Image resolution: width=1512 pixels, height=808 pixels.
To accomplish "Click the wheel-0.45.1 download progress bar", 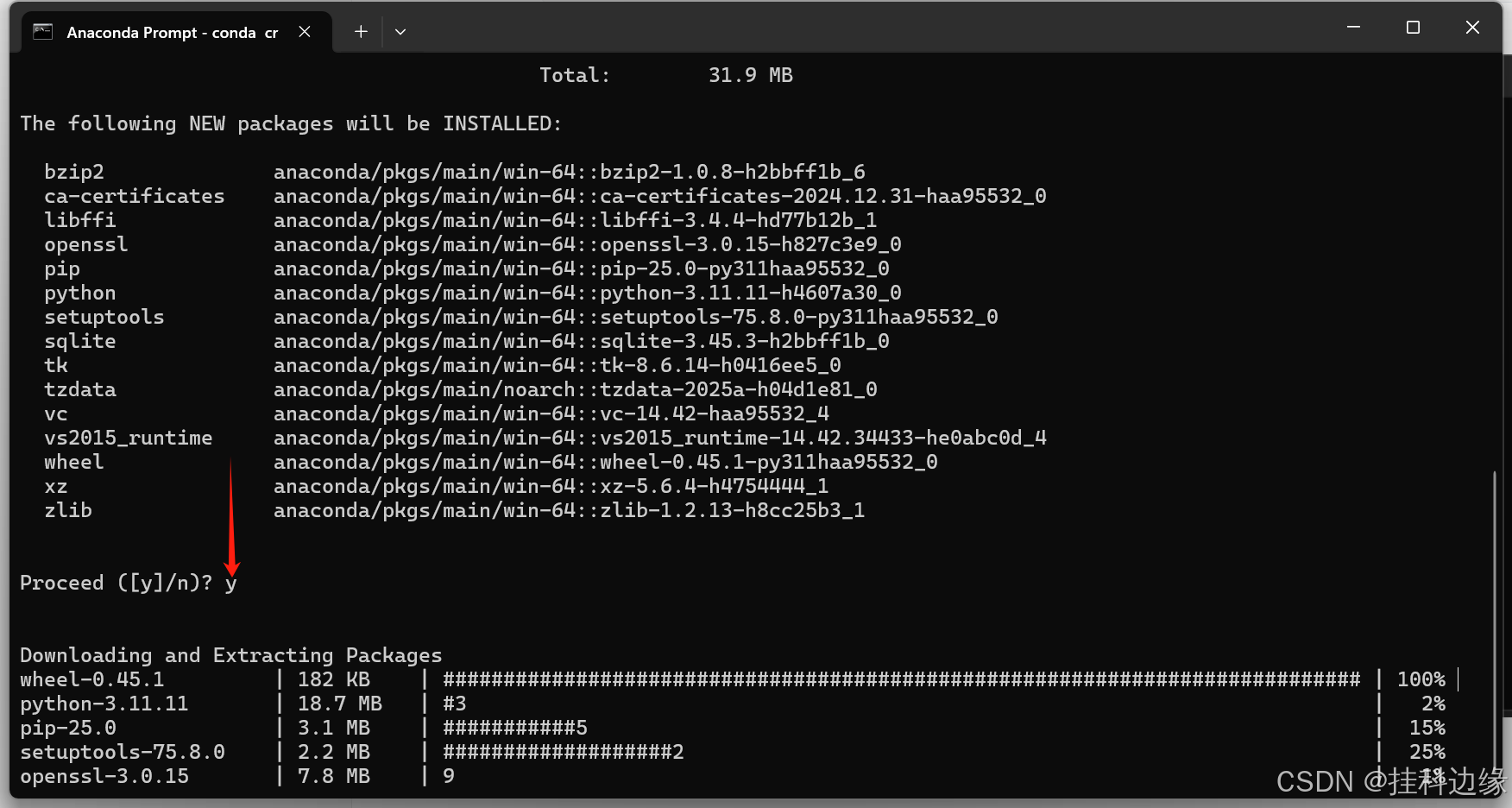I will pyautogui.click(x=902, y=679).
